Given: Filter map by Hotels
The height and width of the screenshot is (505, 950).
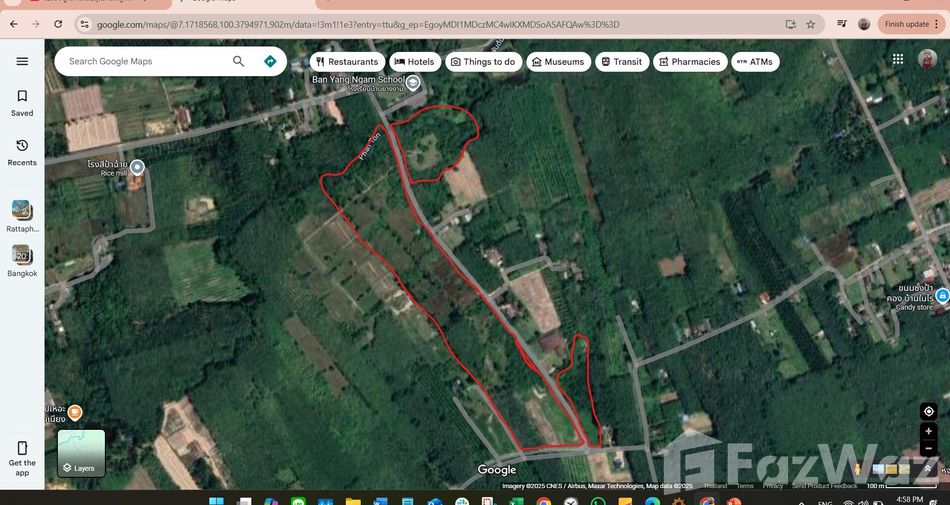Looking at the screenshot, I should [x=413, y=62].
